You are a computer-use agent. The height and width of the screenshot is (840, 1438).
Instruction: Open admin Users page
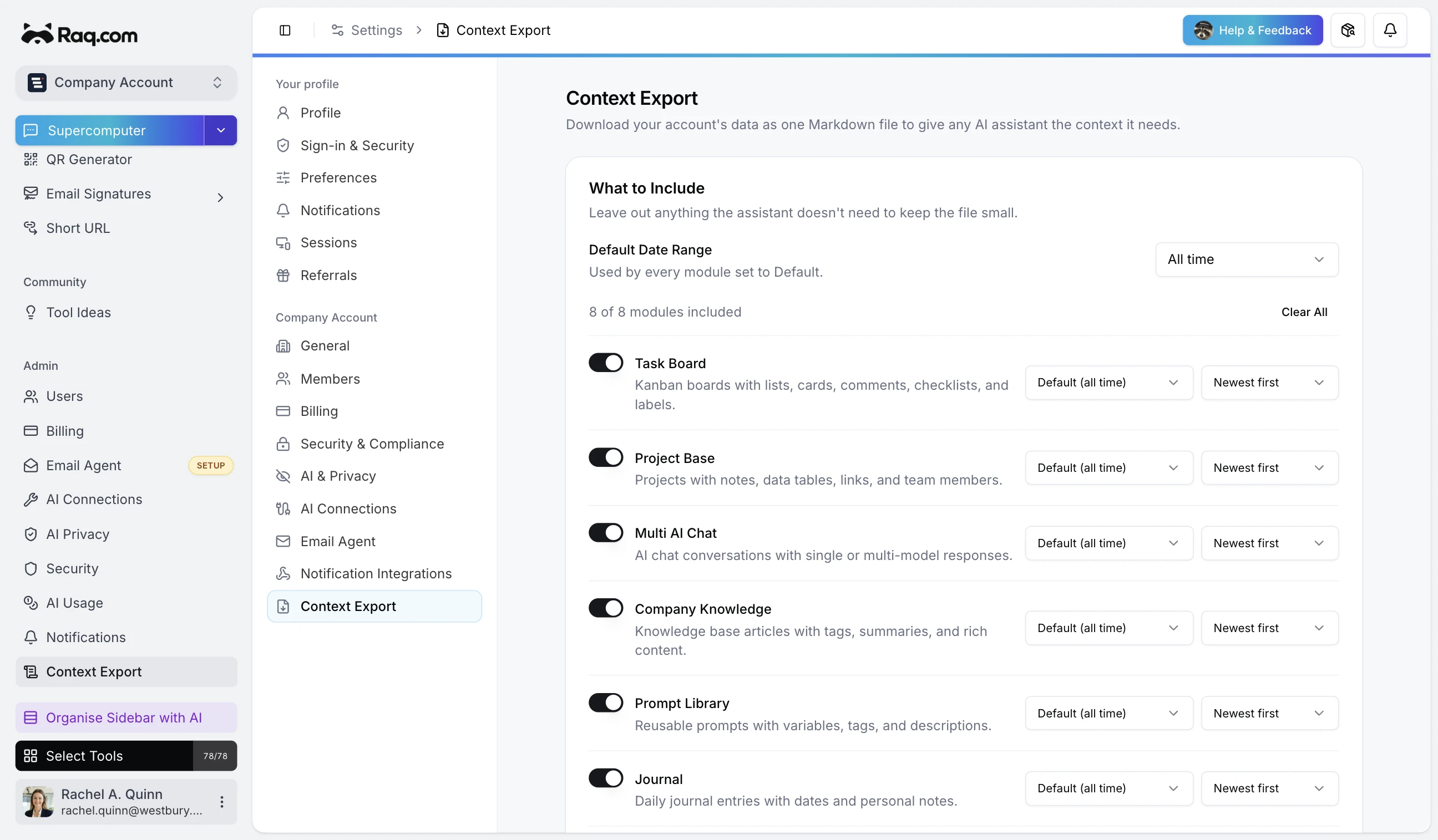[x=125, y=396]
